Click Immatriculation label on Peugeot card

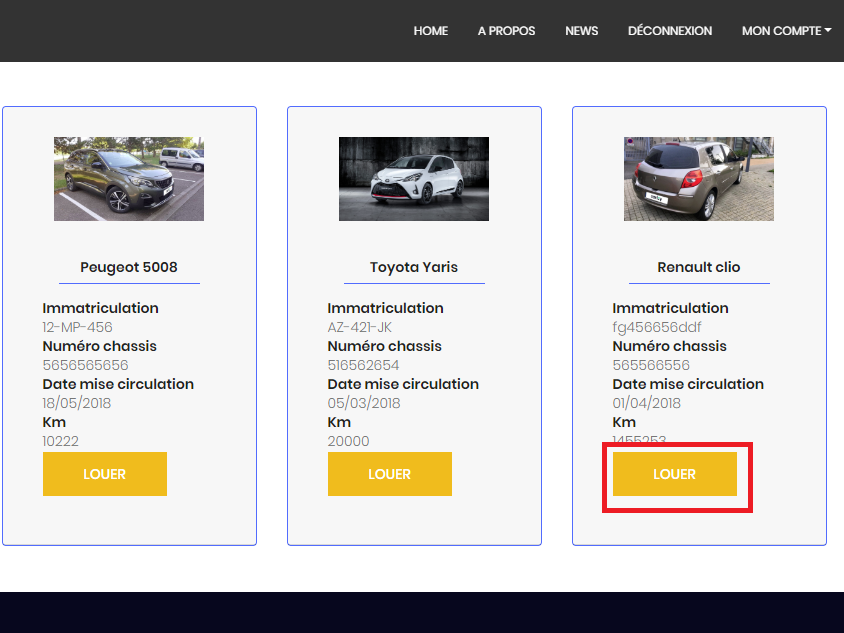pos(101,308)
